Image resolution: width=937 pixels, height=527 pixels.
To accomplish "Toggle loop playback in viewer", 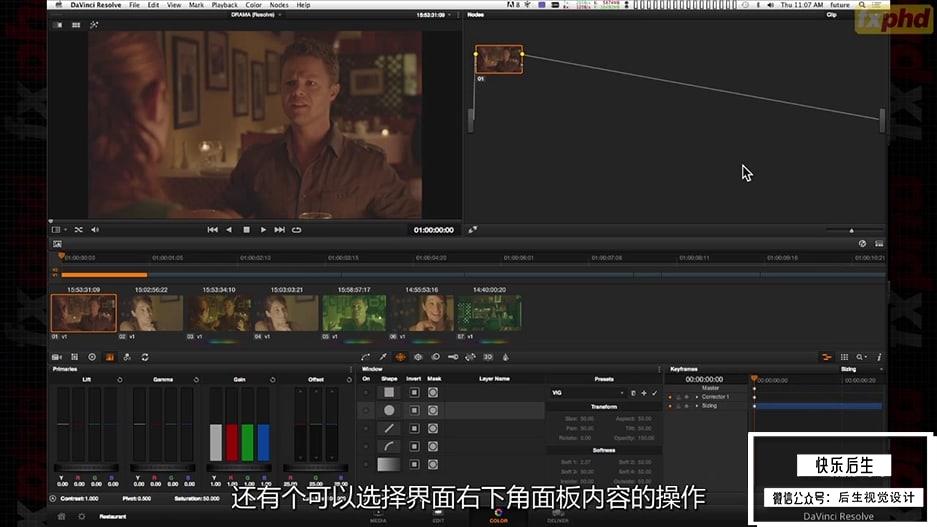I will 296,229.
